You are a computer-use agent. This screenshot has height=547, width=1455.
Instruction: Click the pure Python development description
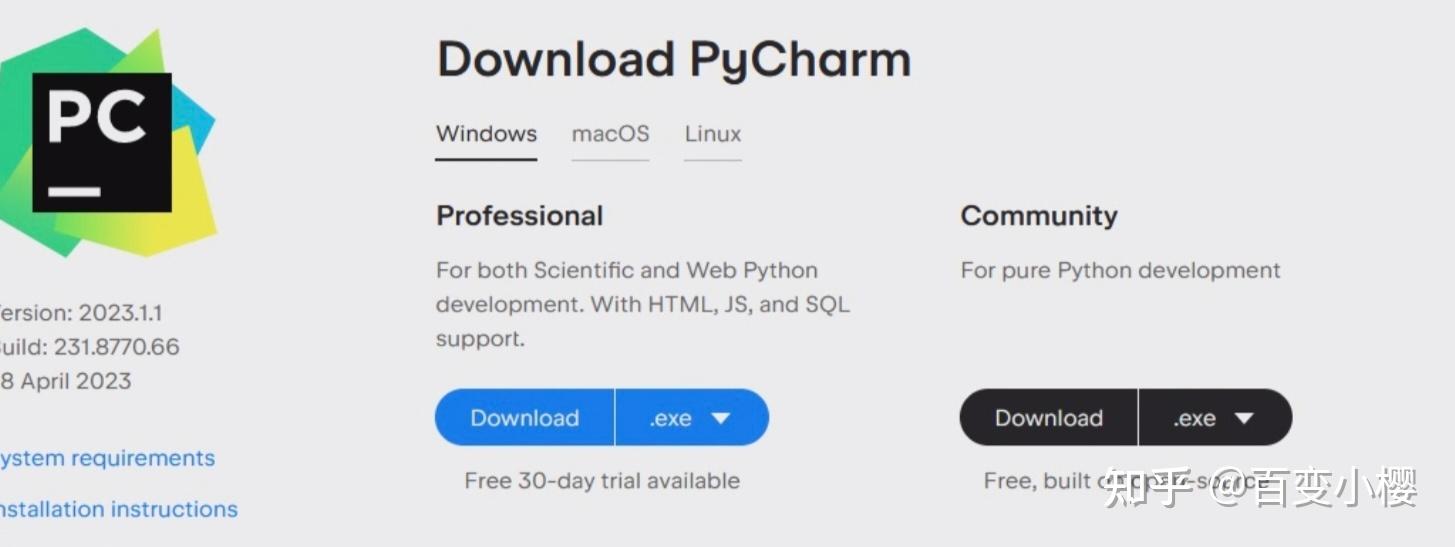1120,270
